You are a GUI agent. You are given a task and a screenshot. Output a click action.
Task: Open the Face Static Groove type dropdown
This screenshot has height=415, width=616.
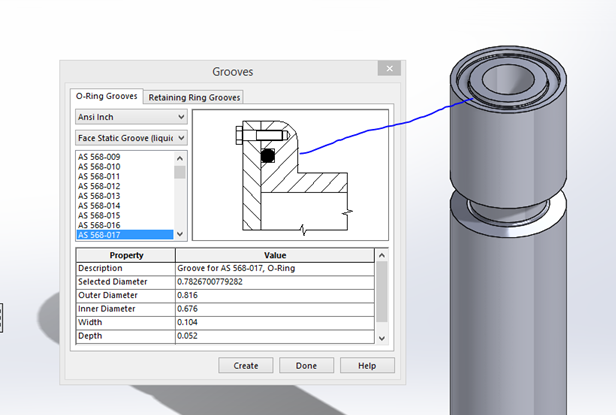click(x=131, y=138)
